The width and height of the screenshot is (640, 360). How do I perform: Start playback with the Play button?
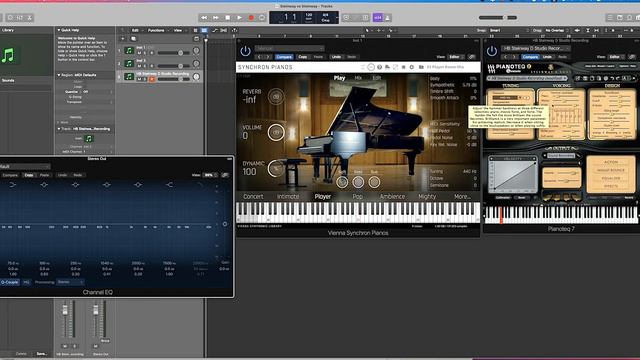(x=239, y=18)
